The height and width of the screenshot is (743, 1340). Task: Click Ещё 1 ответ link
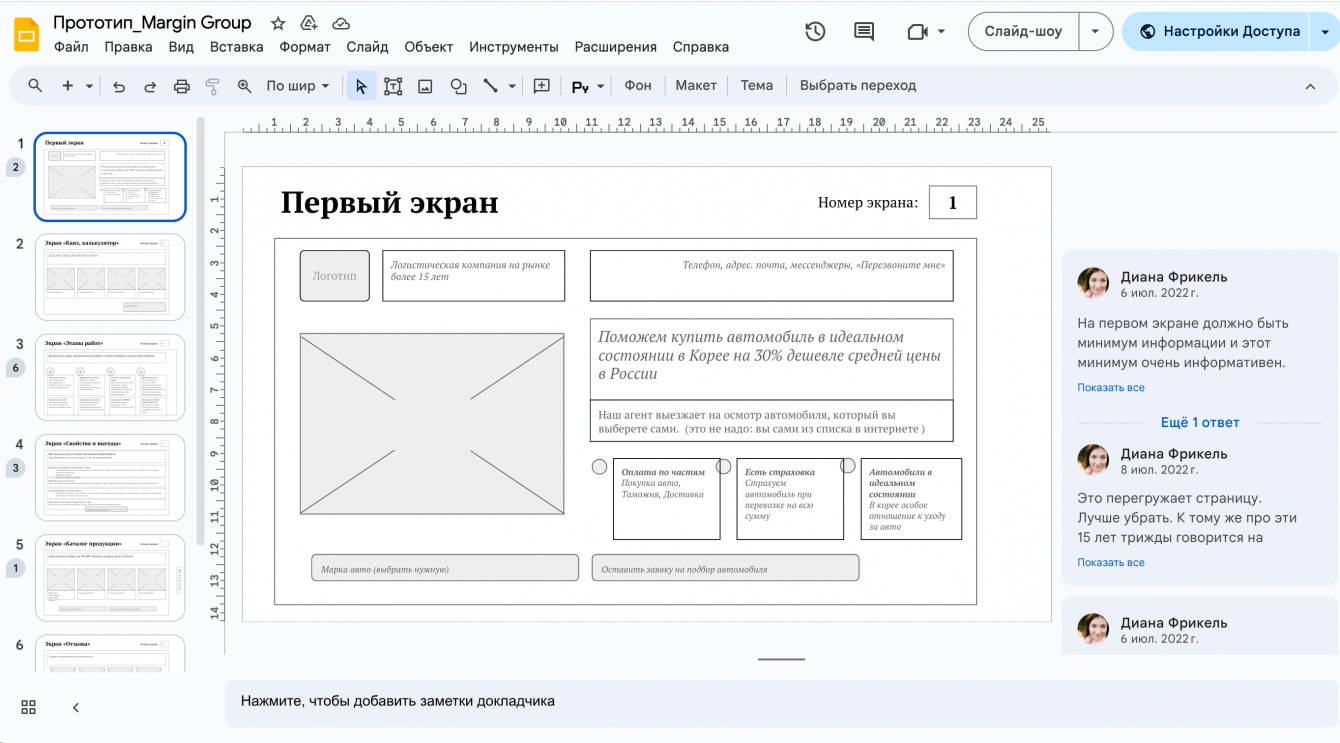click(1200, 422)
